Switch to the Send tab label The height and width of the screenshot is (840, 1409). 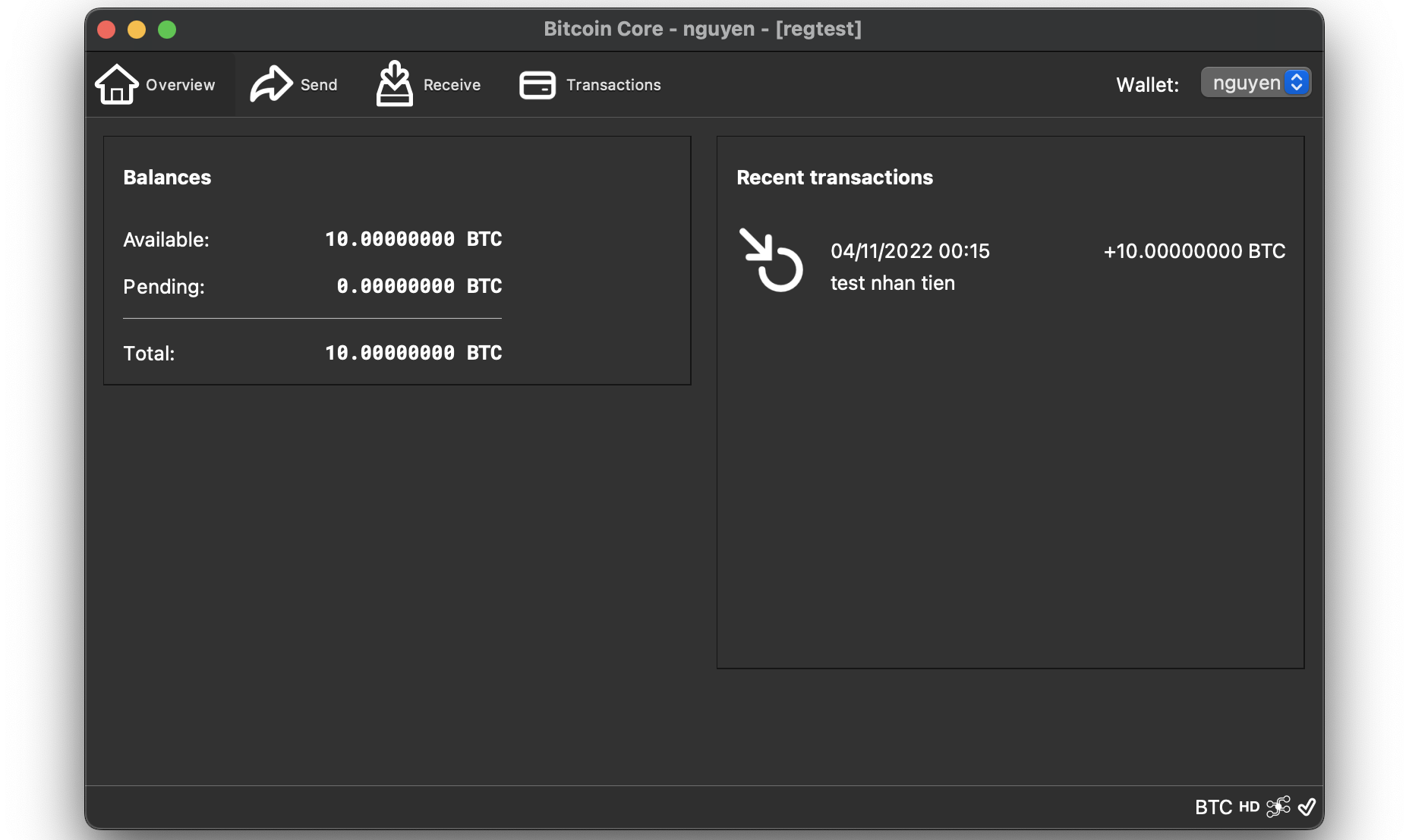tap(319, 85)
